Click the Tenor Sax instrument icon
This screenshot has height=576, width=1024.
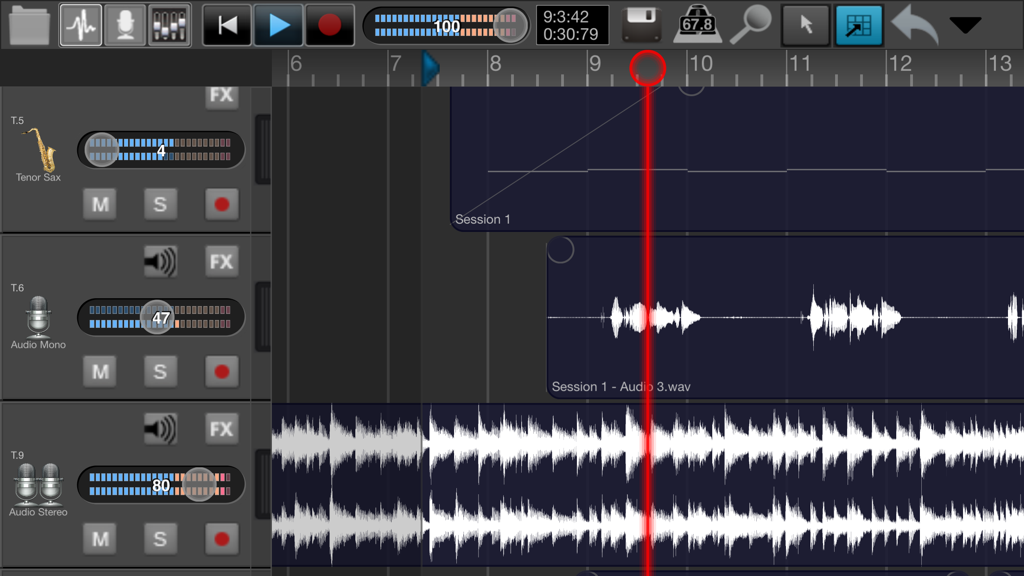[37, 150]
